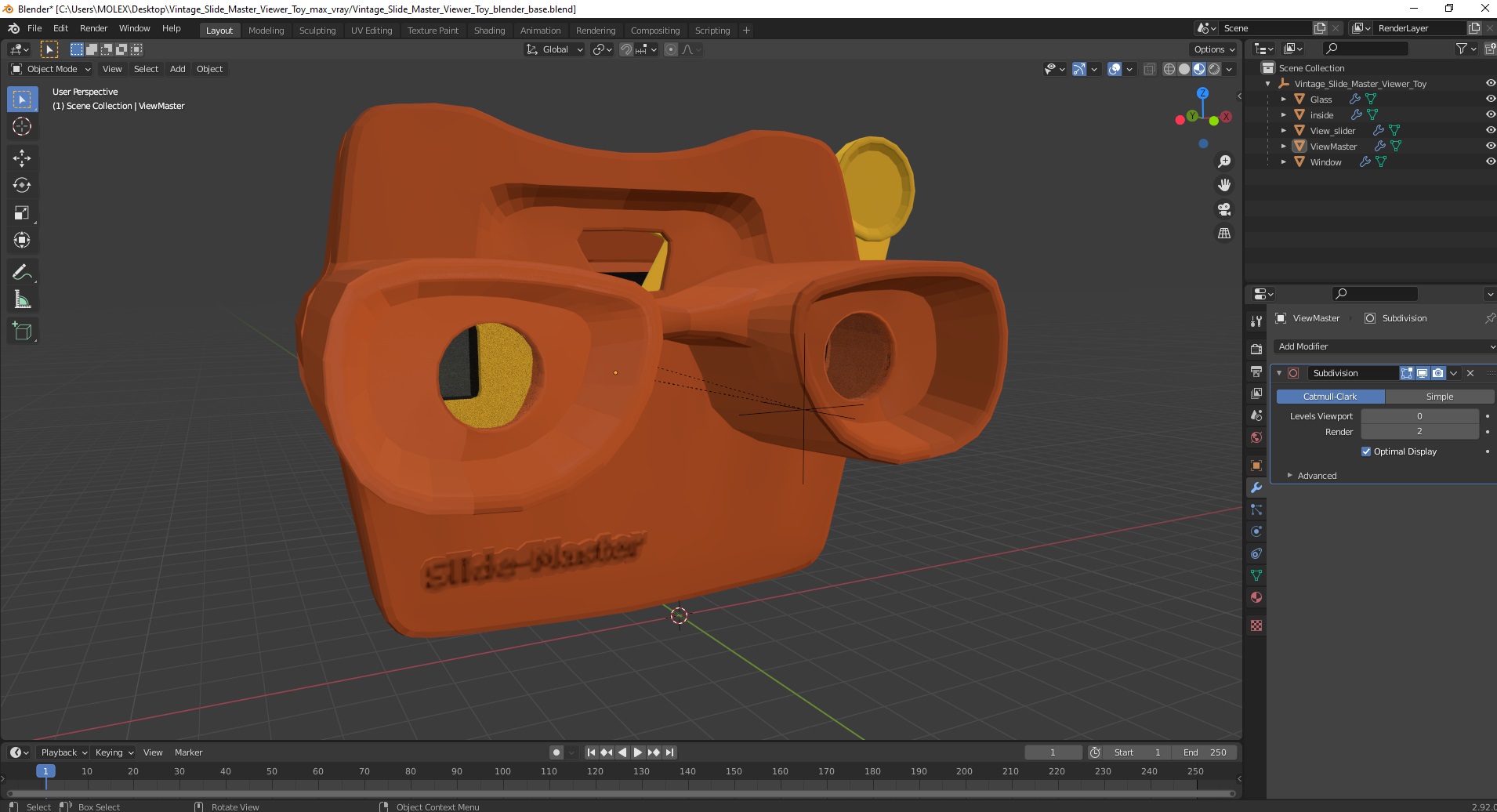Open the File menu

coord(34,28)
